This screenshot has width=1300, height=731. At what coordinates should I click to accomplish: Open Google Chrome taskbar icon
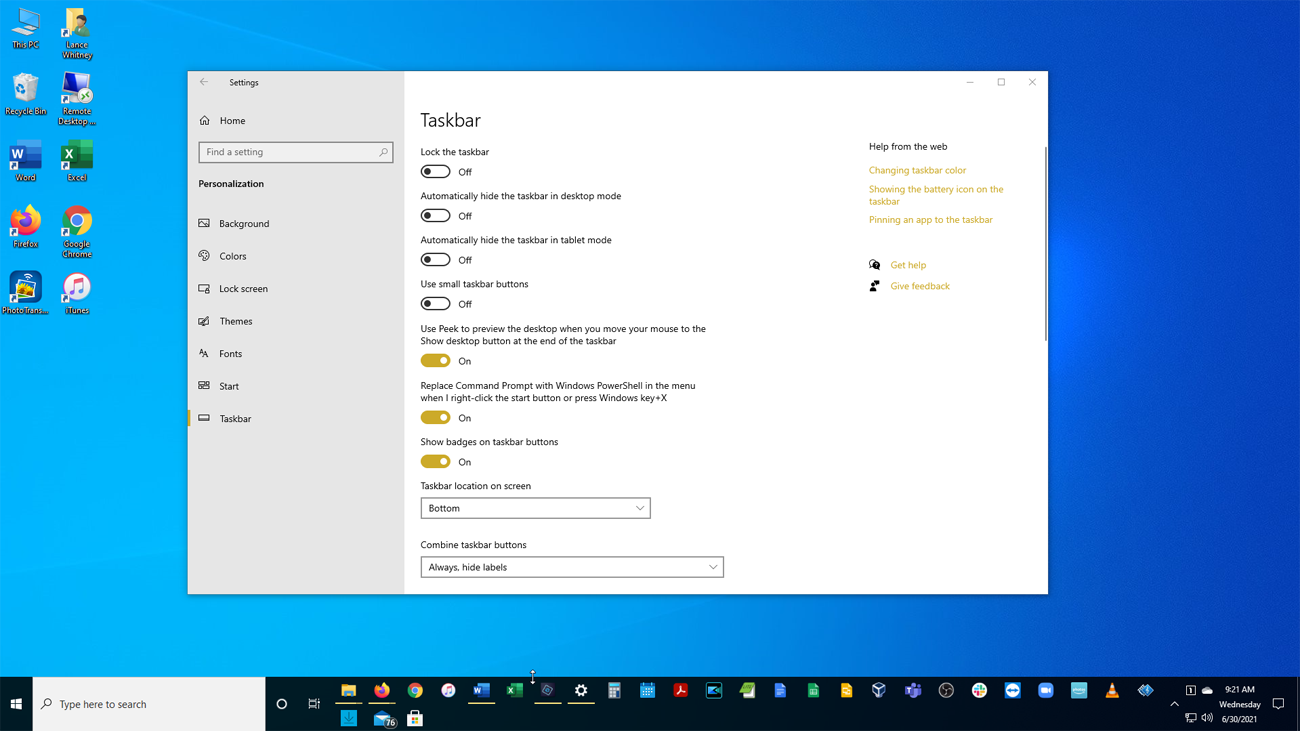(415, 690)
